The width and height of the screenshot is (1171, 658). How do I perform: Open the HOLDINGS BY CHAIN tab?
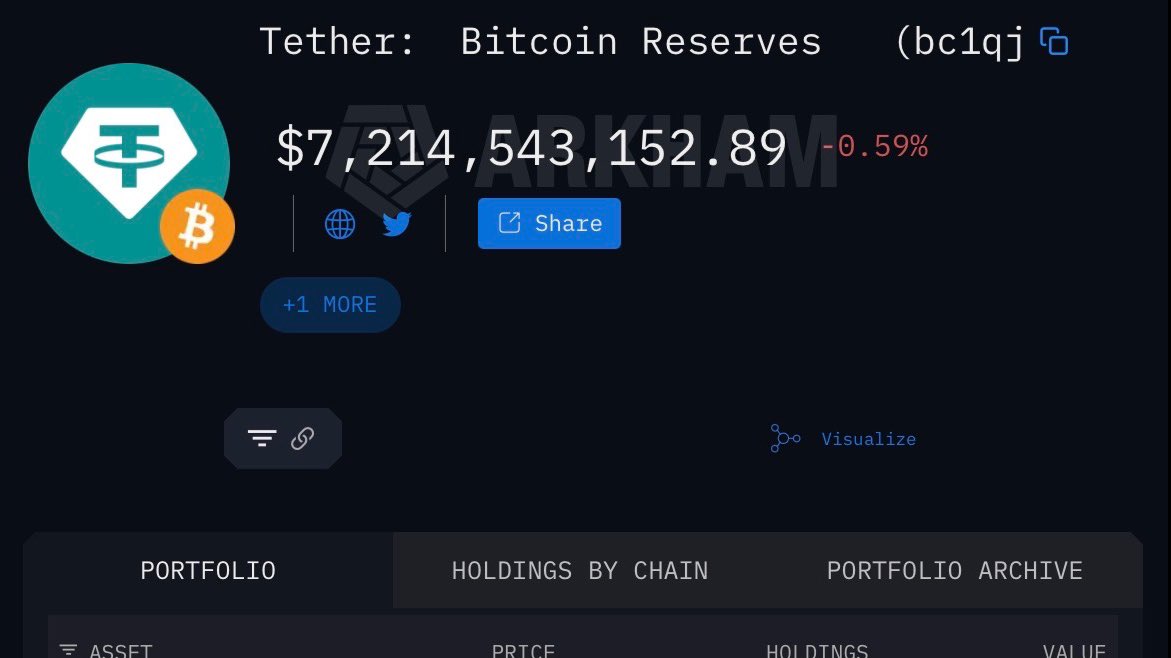(580, 571)
